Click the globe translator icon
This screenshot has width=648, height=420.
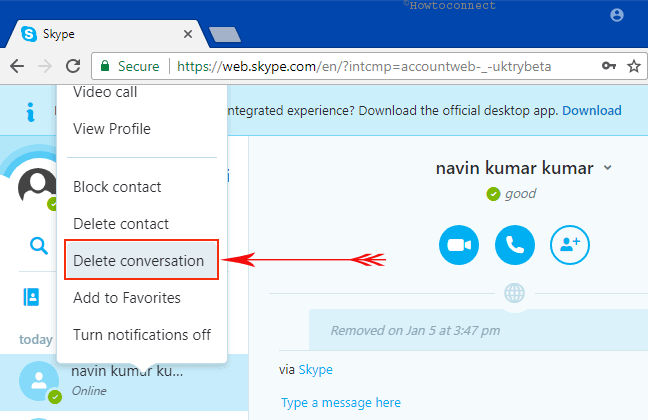(515, 294)
